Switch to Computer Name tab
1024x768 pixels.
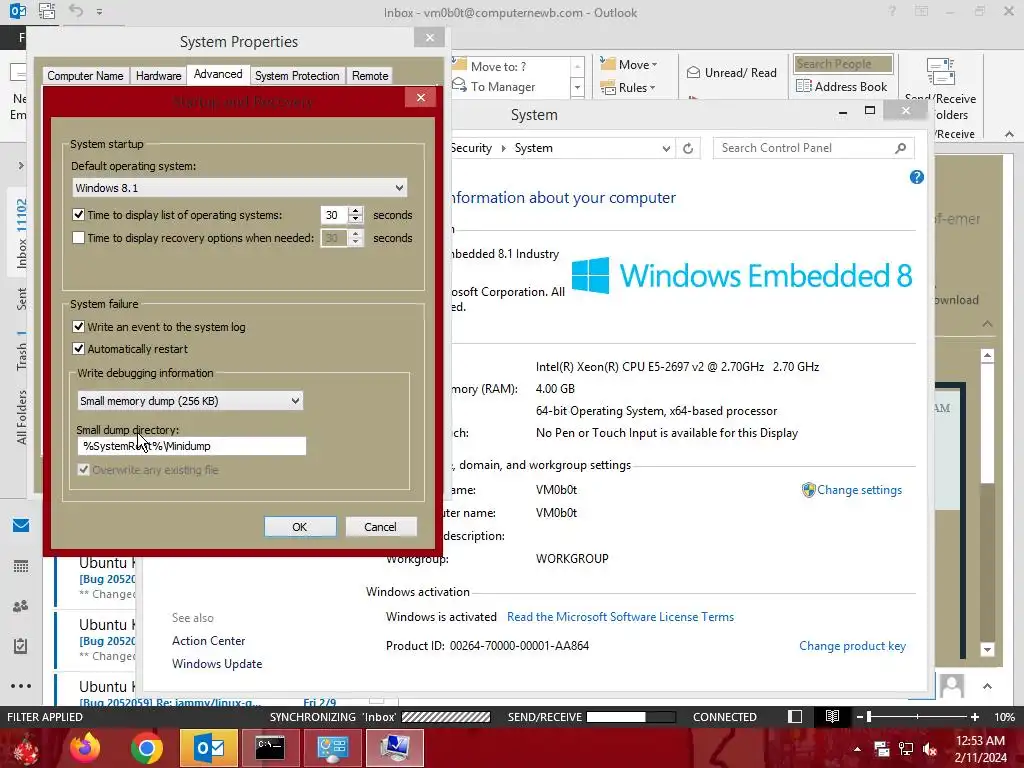coord(85,76)
